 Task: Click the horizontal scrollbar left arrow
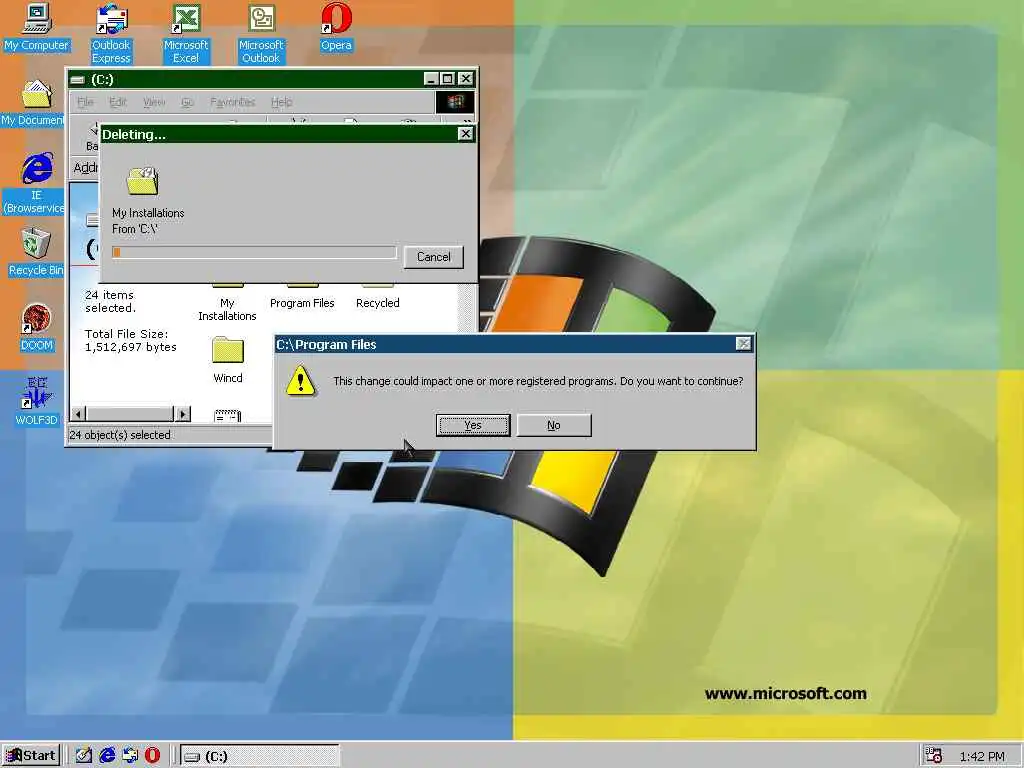[x=78, y=413]
